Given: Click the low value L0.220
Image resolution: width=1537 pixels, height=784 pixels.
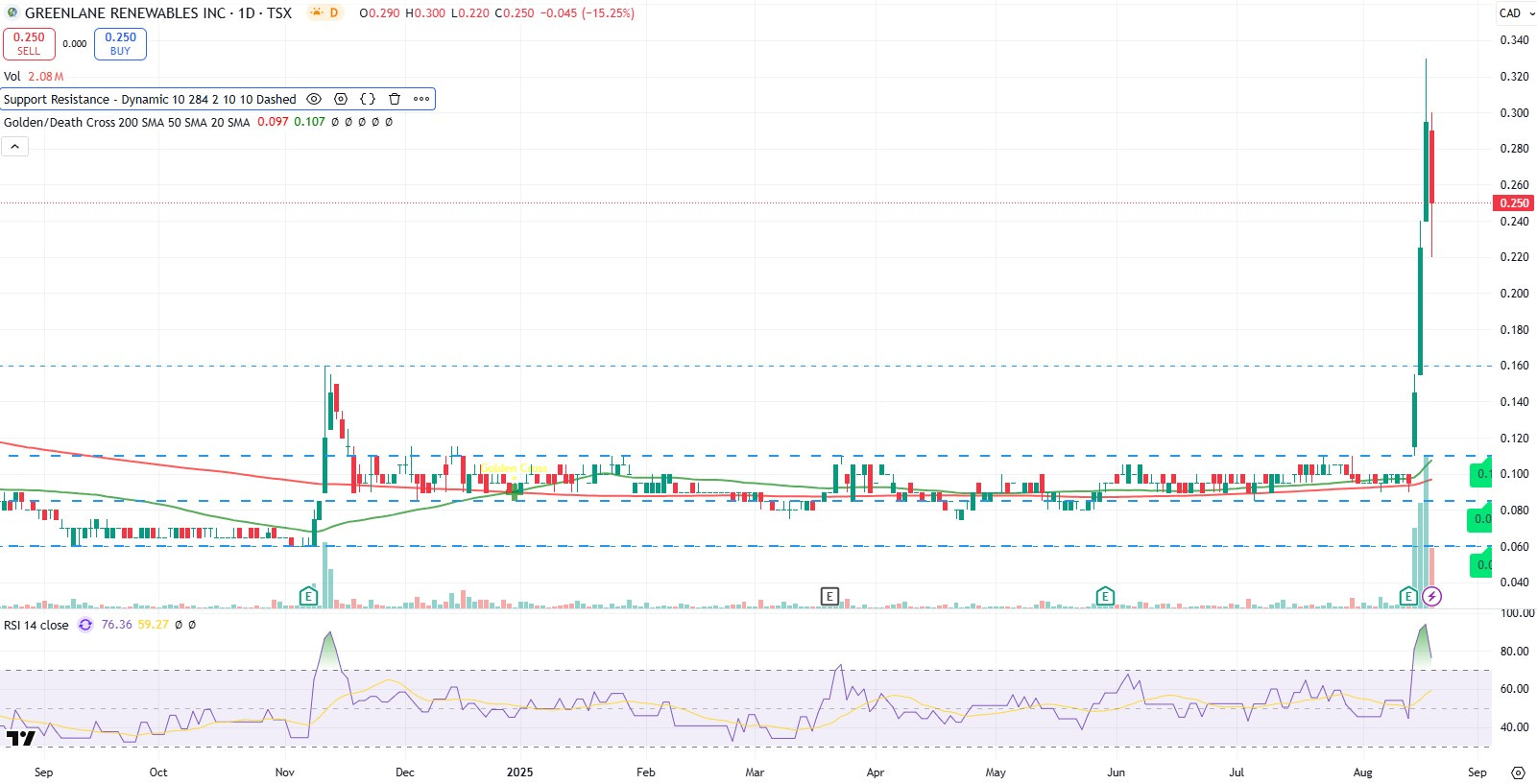Looking at the screenshot, I should point(470,13).
